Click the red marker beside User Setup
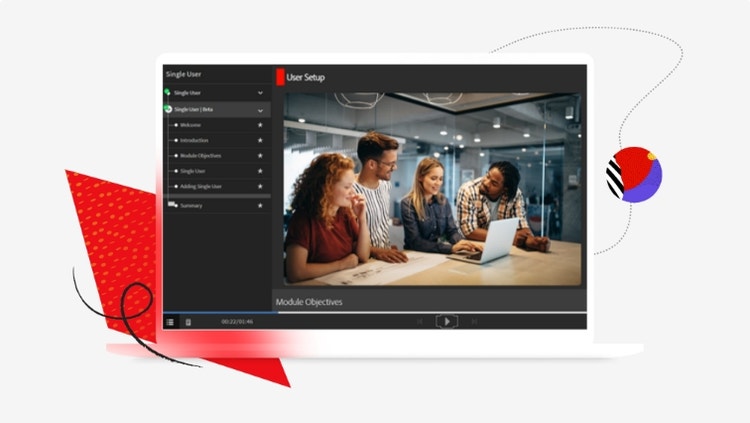The width and height of the screenshot is (750, 423). coord(280,77)
